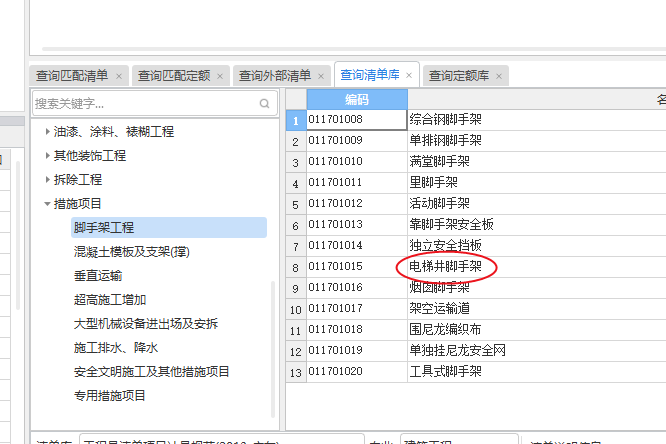The image size is (666, 444).
Task: Select code cell 011701009
Action: click(x=357, y=140)
